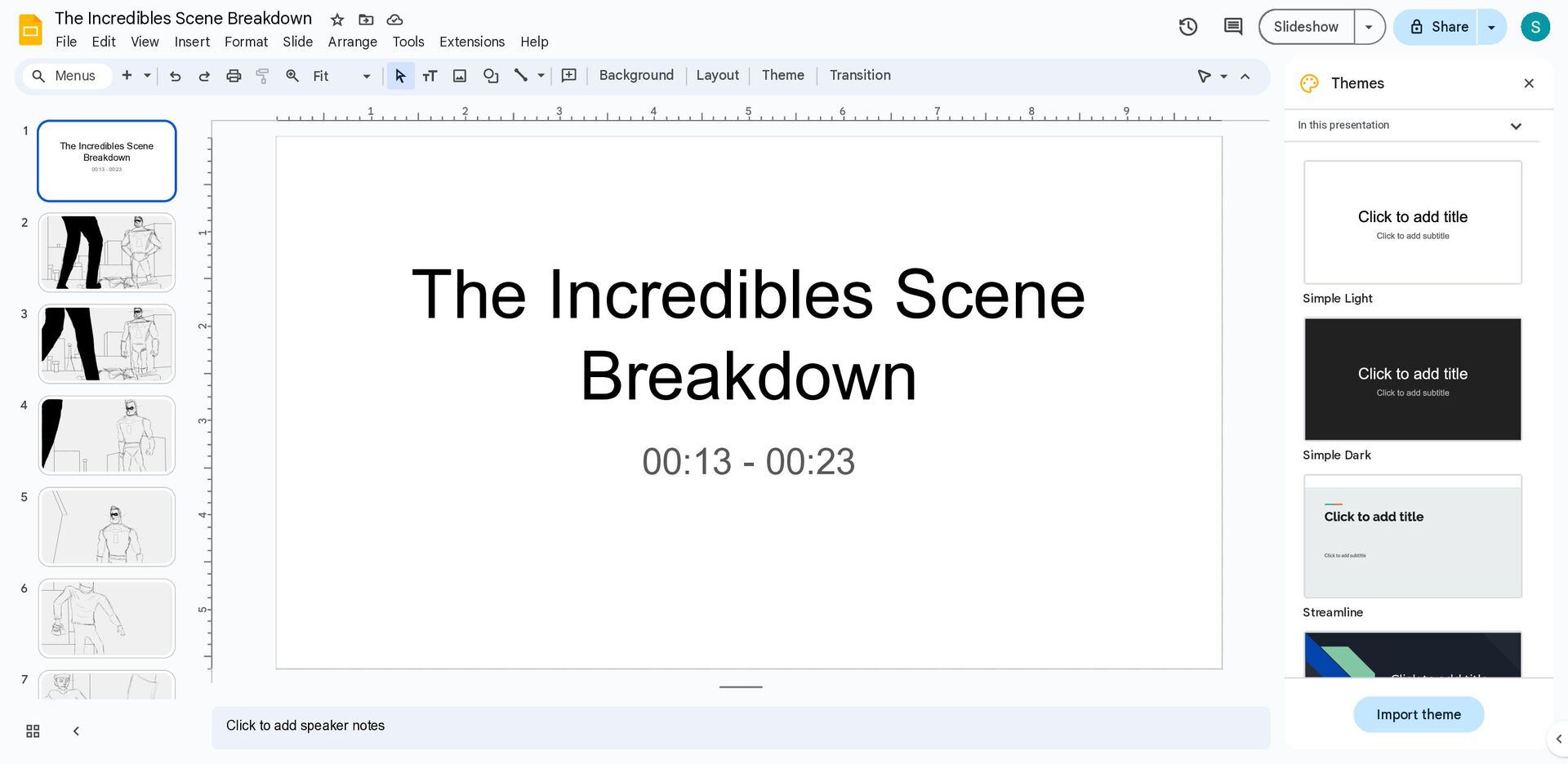Open the Help menu

[534, 42]
